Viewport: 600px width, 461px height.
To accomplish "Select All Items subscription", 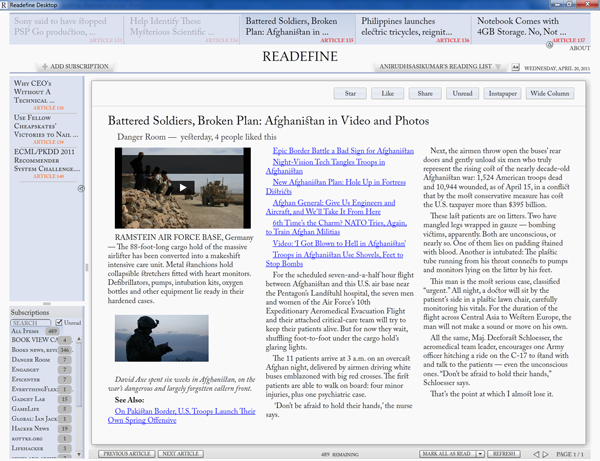I will pos(34,331).
